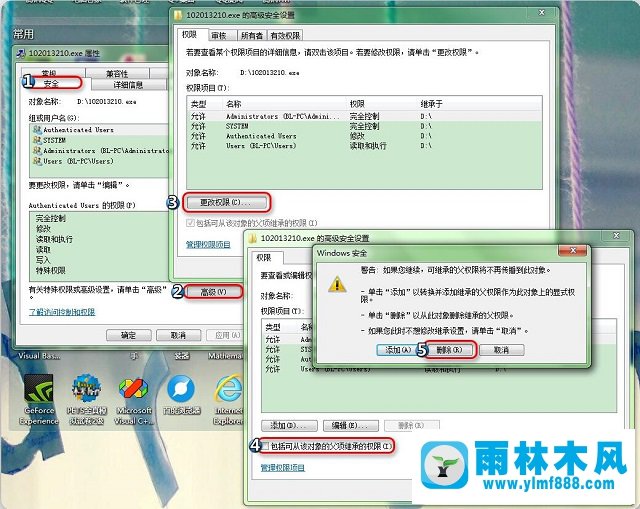The height and width of the screenshot is (509, 640).
Task: Click 删除 in the Windows 安全 warning
Action: (449, 350)
